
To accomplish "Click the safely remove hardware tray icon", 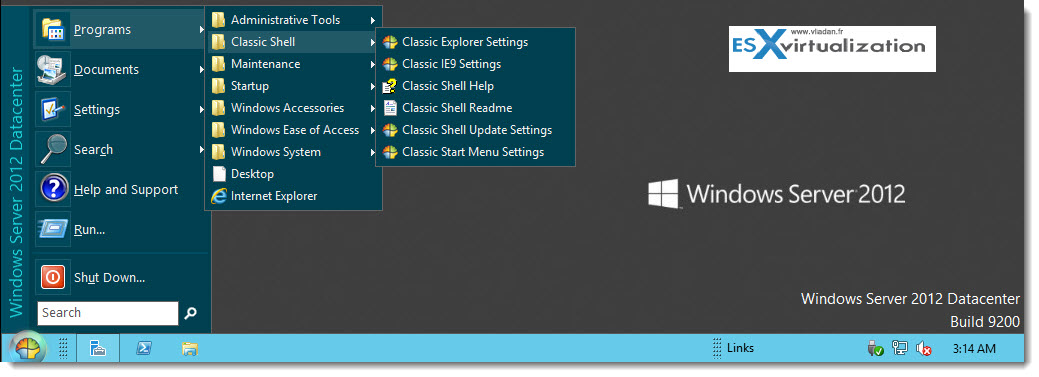I will (875, 348).
